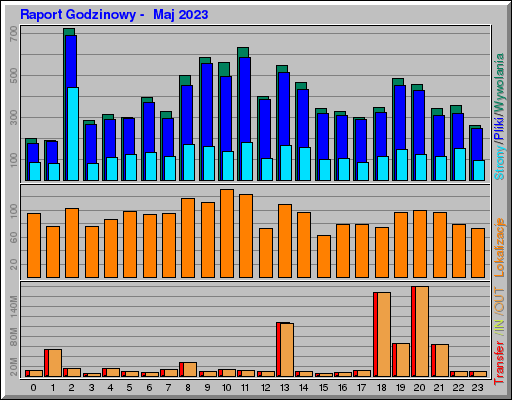Click hour label 0 on the x-axis
Screen dimensions: 512x400
point(33,388)
